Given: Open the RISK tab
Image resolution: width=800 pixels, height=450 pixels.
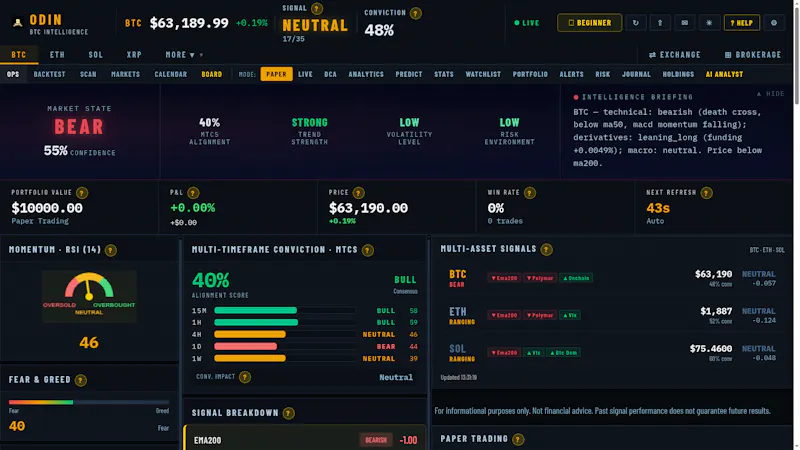Looking at the screenshot, I should tap(603, 74).
